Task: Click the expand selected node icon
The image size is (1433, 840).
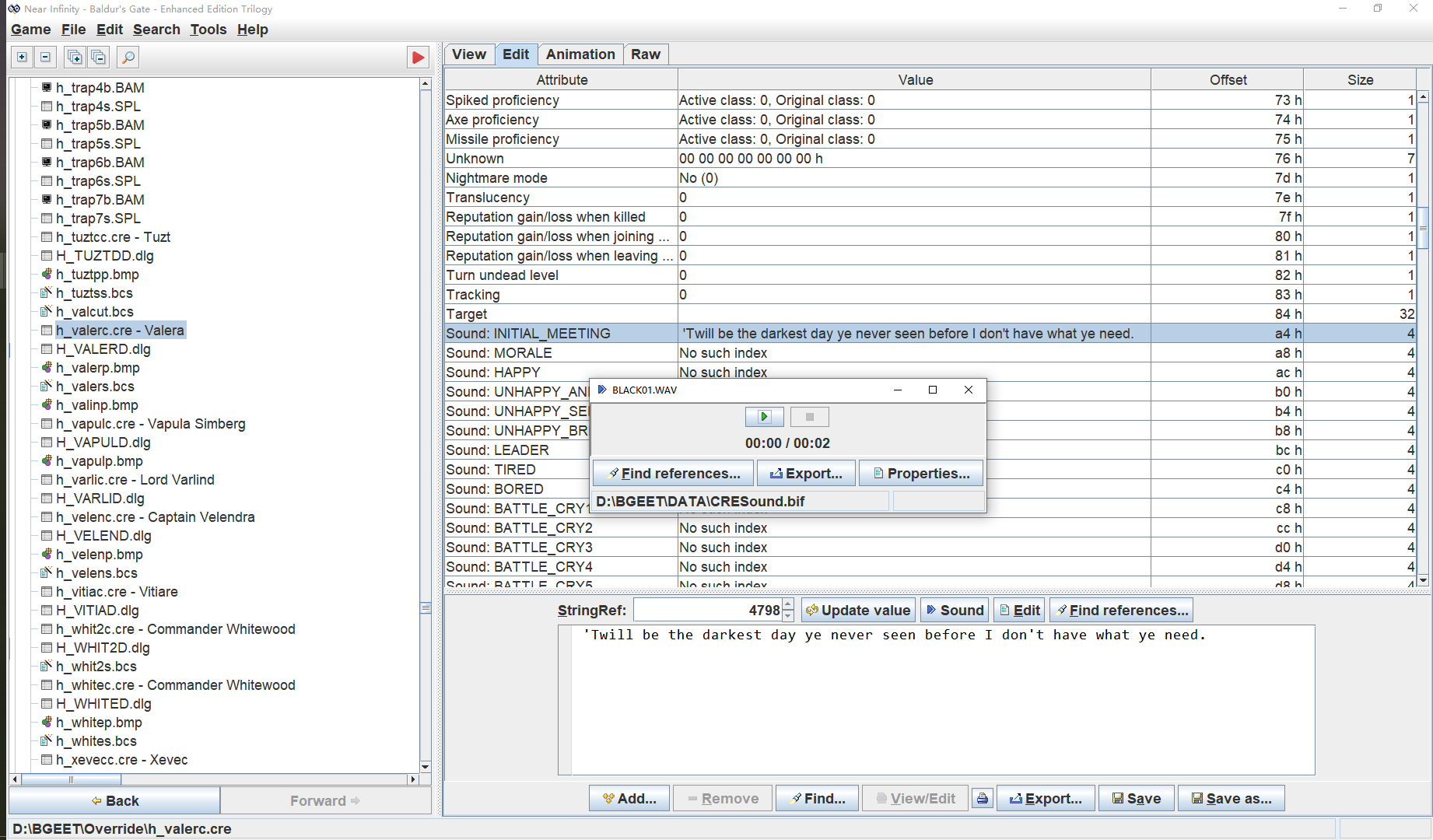Action: (x=22, y=57)
